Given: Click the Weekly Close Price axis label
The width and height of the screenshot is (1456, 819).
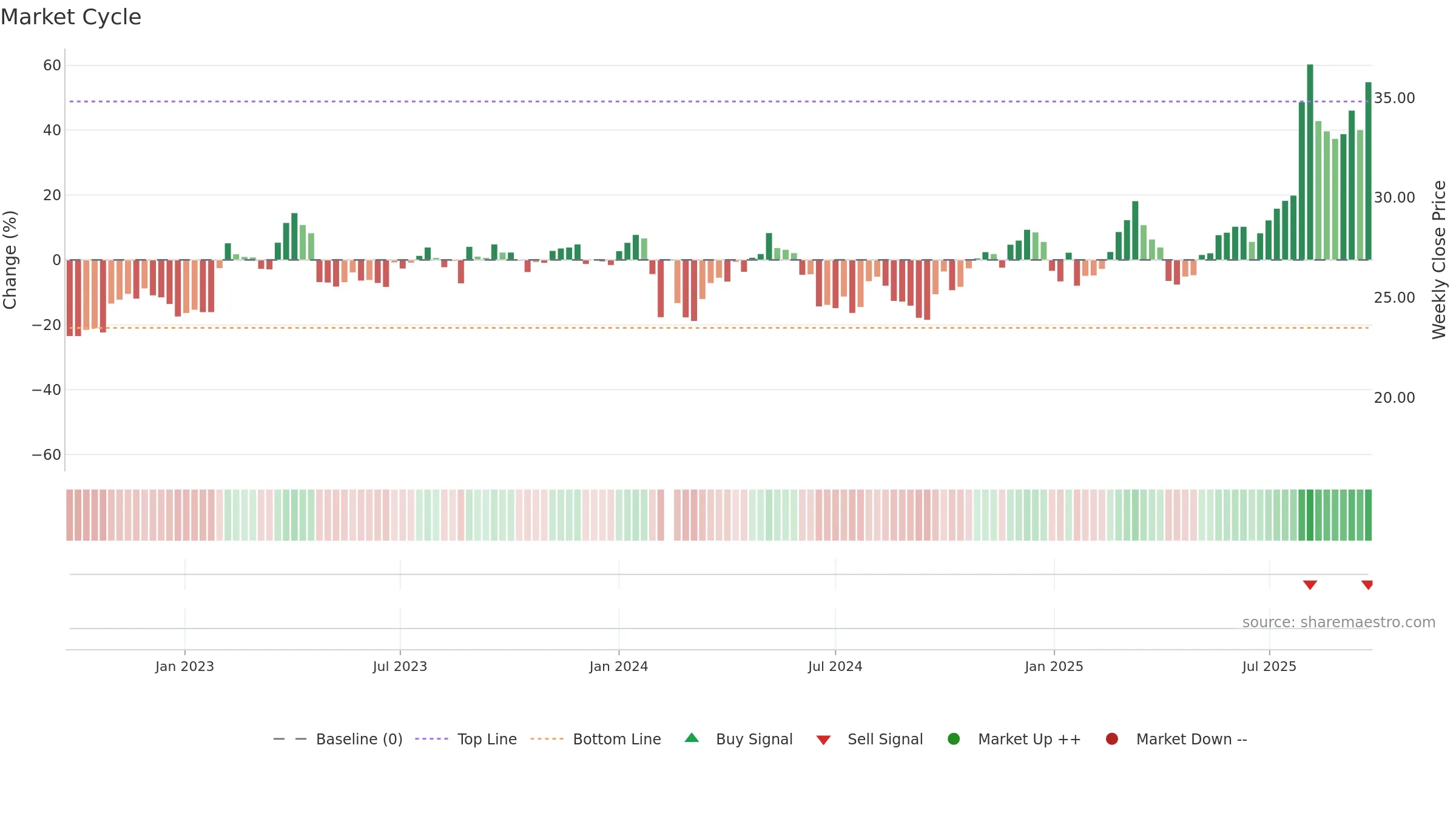Looking at the screenshot, I should click(x=1439, y=260).
